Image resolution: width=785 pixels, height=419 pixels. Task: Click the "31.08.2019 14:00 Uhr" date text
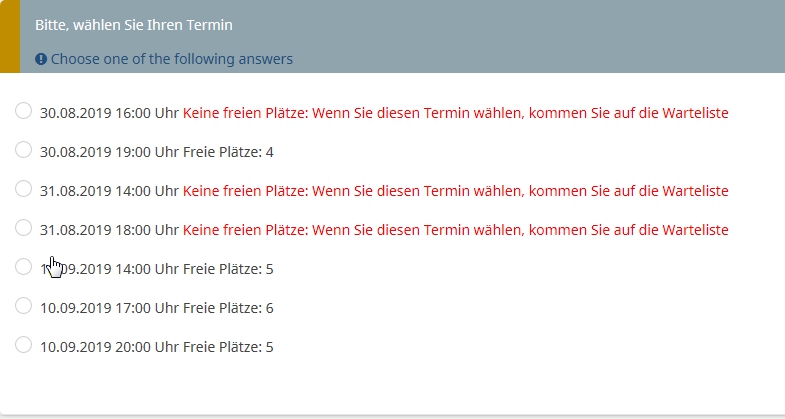click(x=109, y=191)
